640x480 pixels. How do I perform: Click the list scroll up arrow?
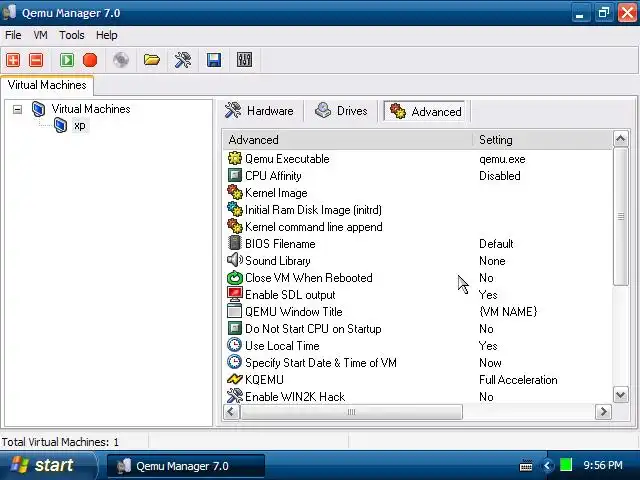(x=620, y=139)
